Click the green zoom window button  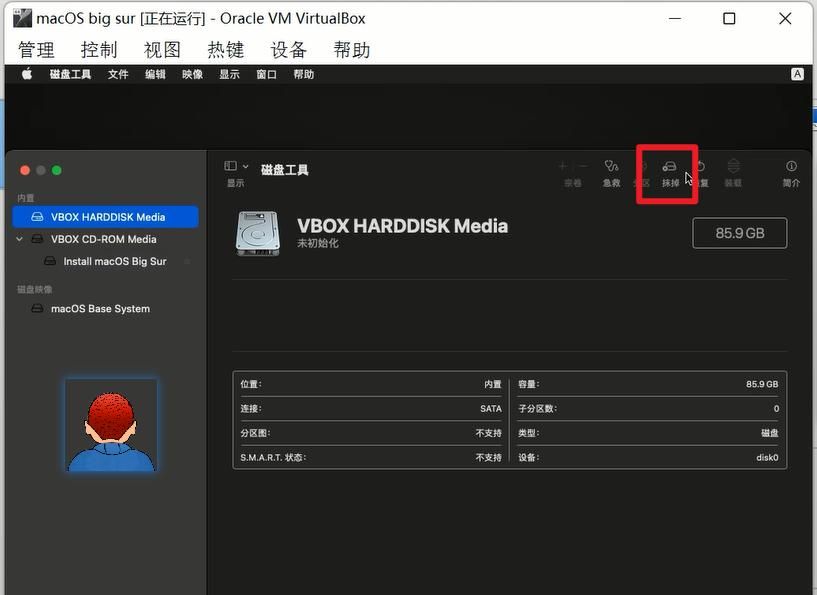(x=57, y=171)
